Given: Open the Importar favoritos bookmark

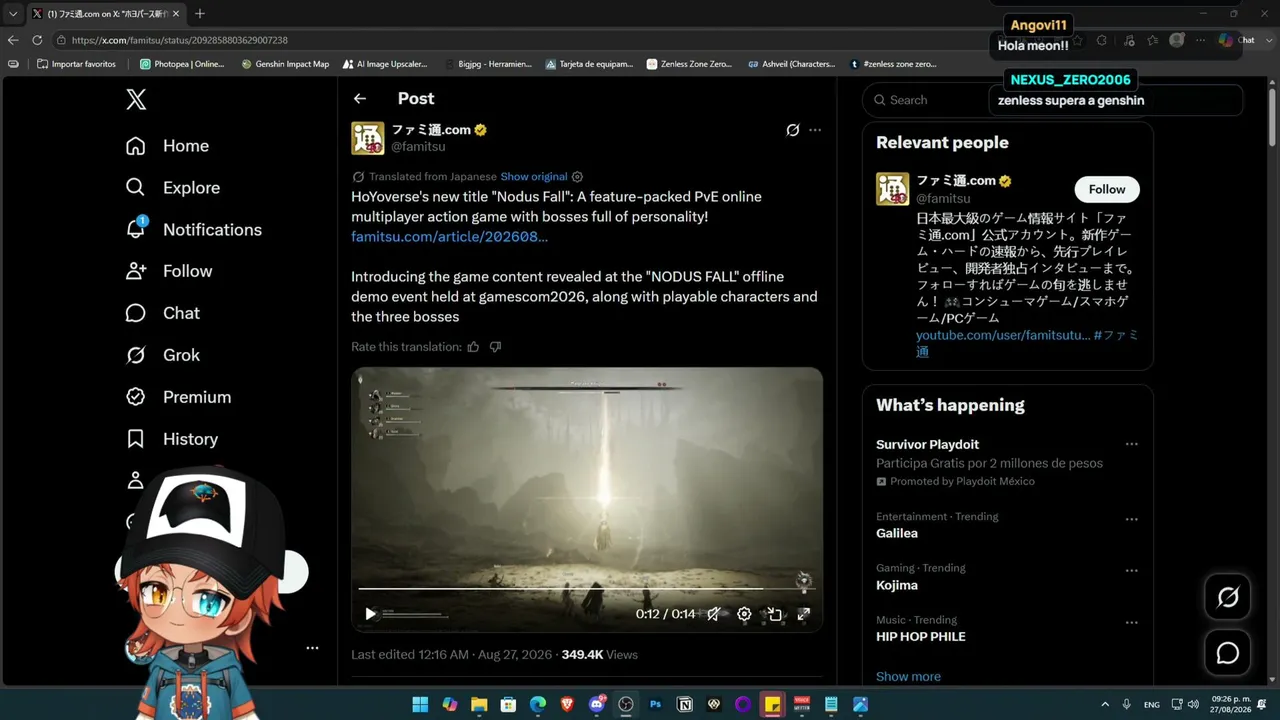Looking at the screenshot, I should [76, 64].
